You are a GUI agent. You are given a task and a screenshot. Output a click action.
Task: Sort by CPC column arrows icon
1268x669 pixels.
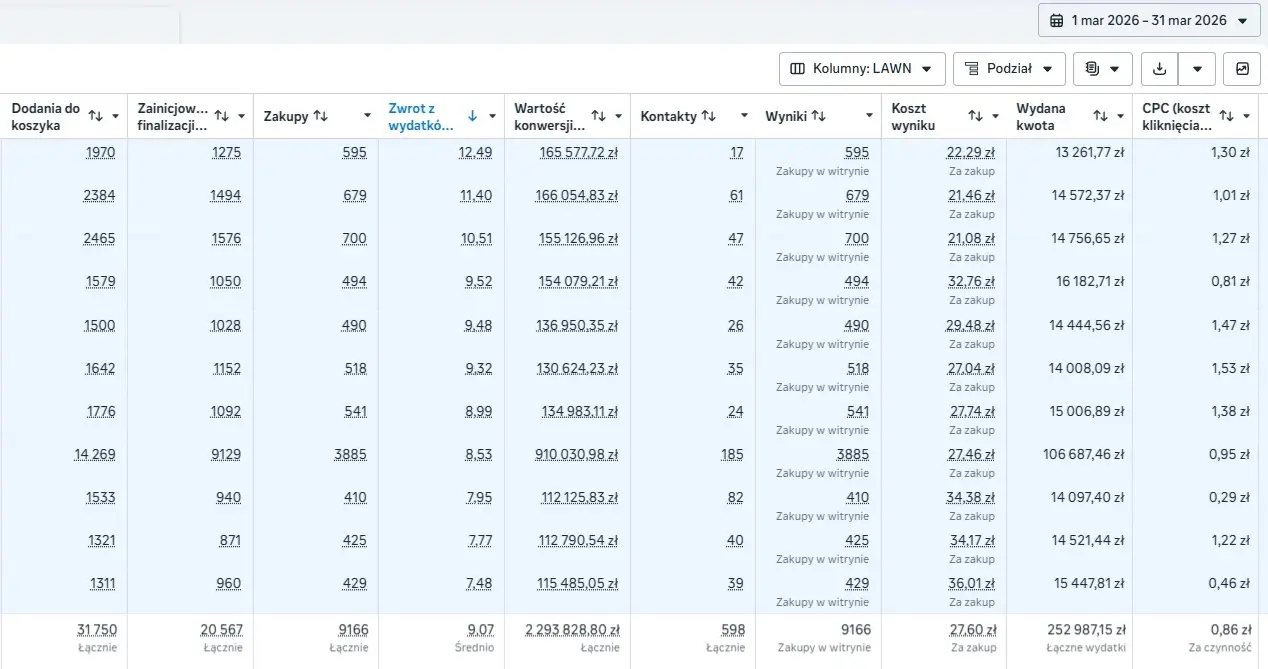pyautogui.click(x=1226, y=116)
